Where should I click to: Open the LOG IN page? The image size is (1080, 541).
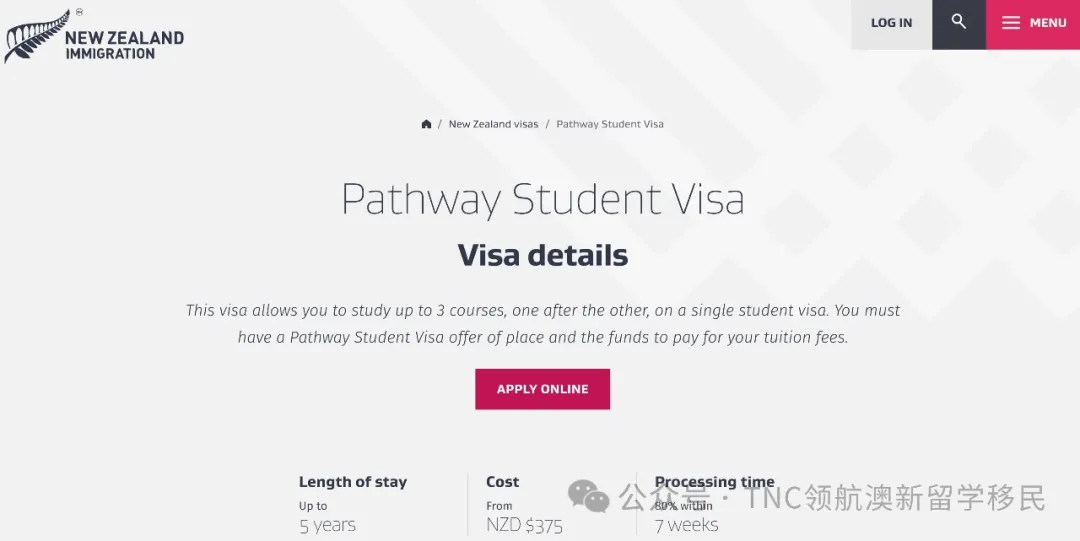pyautogui.click(x=891, y=23)
